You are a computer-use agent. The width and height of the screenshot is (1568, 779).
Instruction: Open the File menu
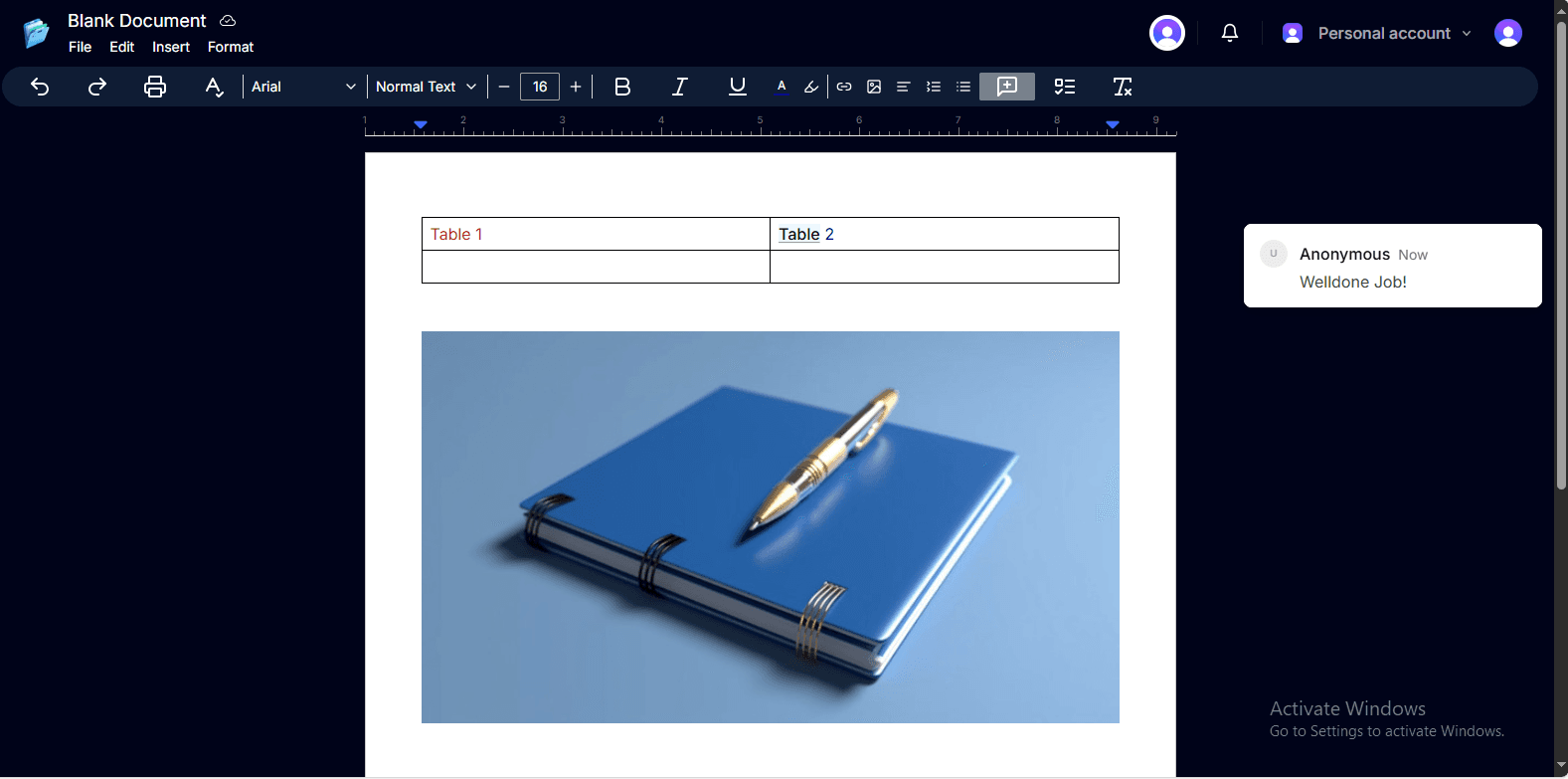coord(81,47)
